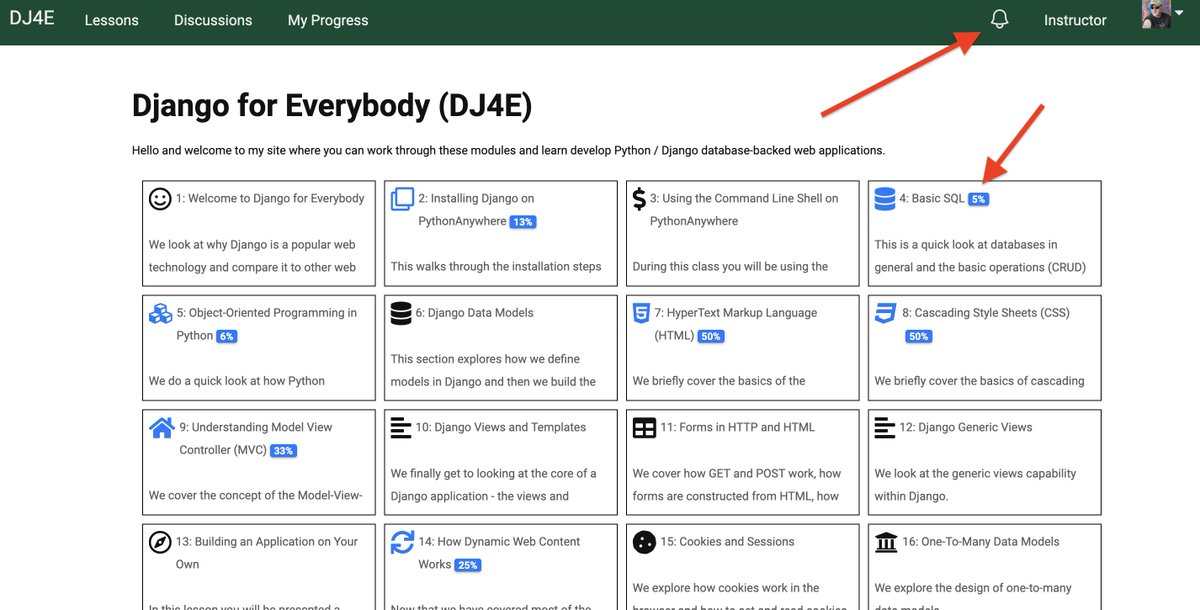Open lesson 9: Understanding Model View Controller
1200x610 pixels.
[256, 438]
